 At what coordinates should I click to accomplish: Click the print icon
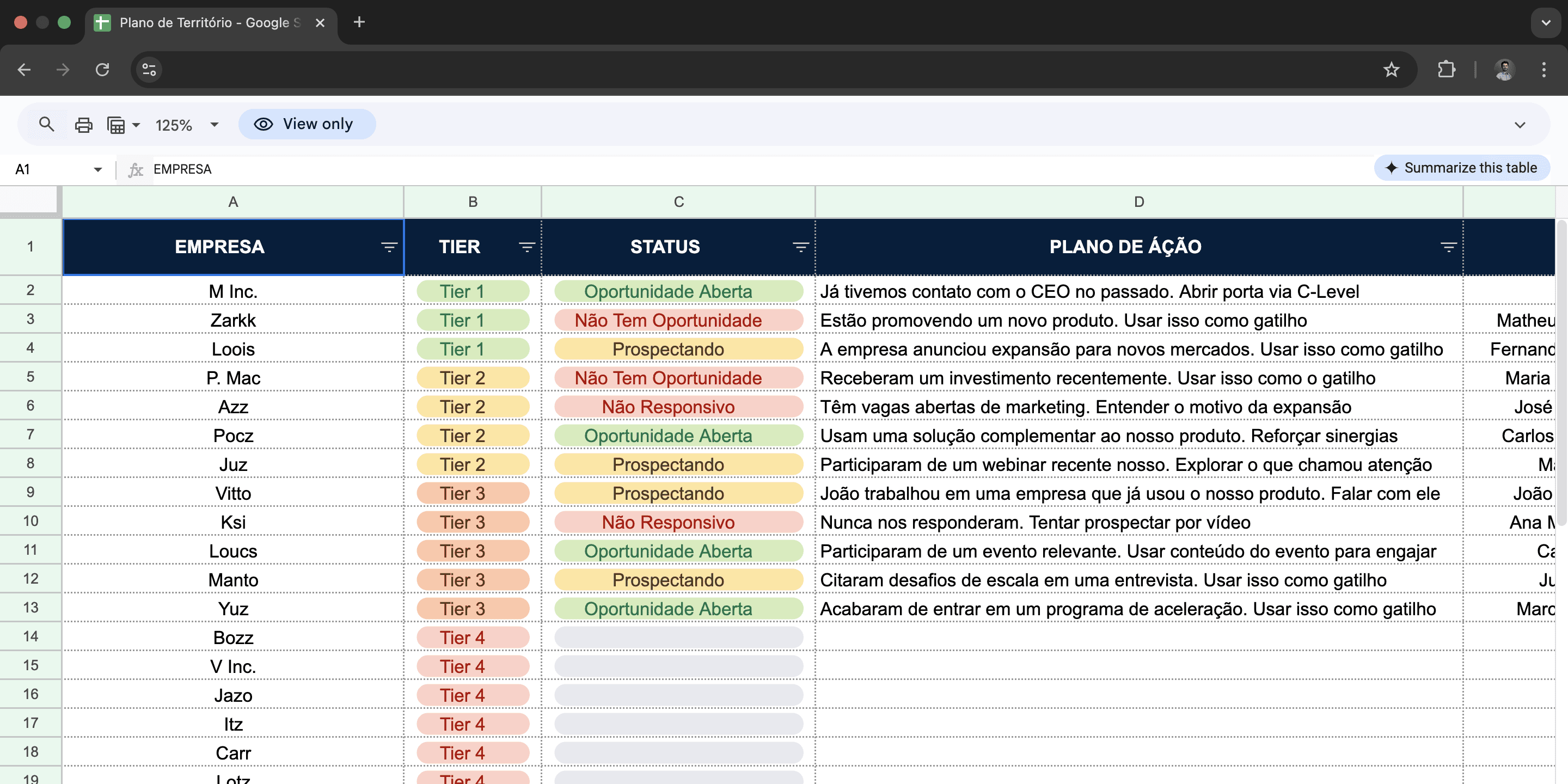point(83,125)
